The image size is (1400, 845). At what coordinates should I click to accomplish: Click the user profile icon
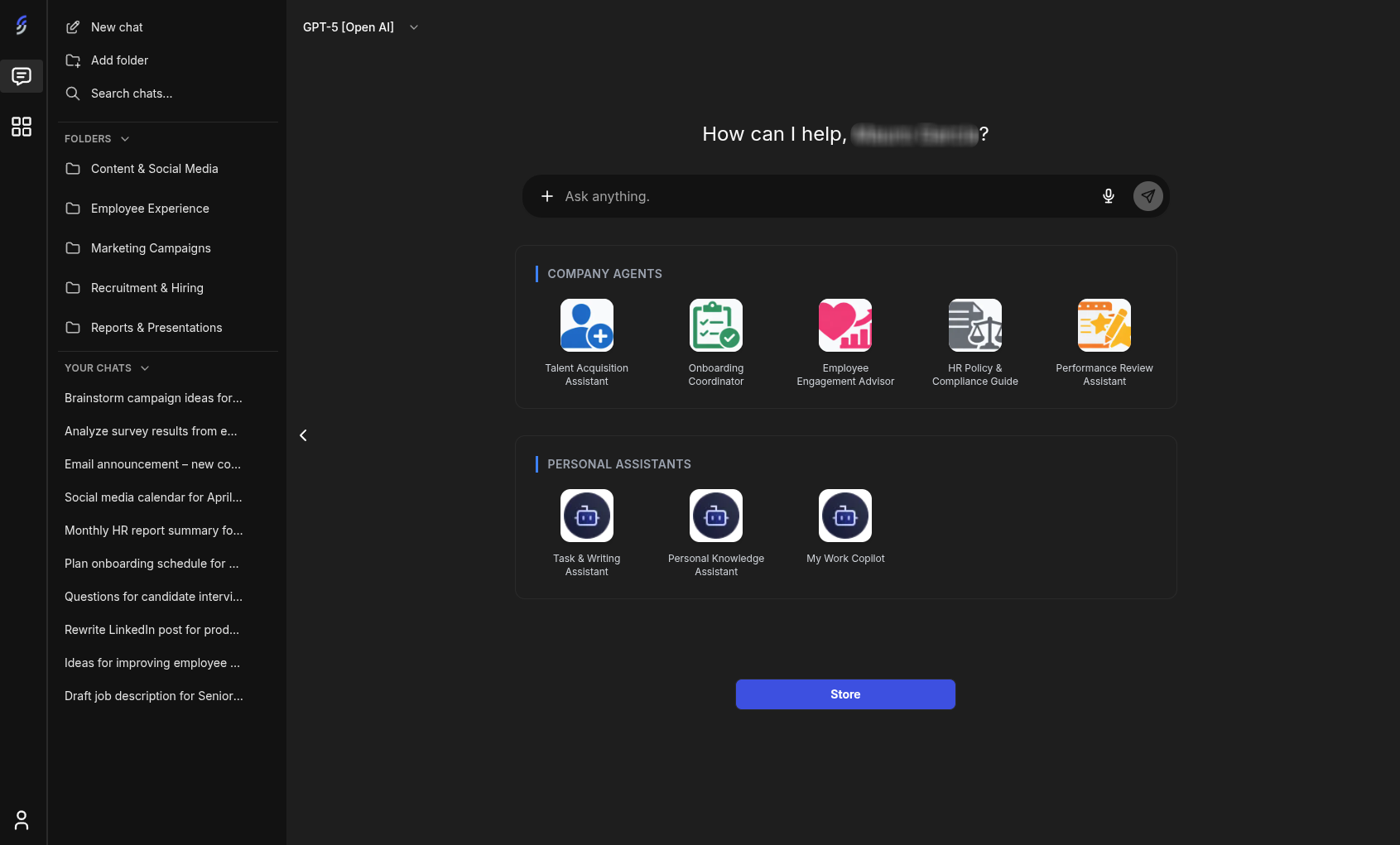pos(22,820)
